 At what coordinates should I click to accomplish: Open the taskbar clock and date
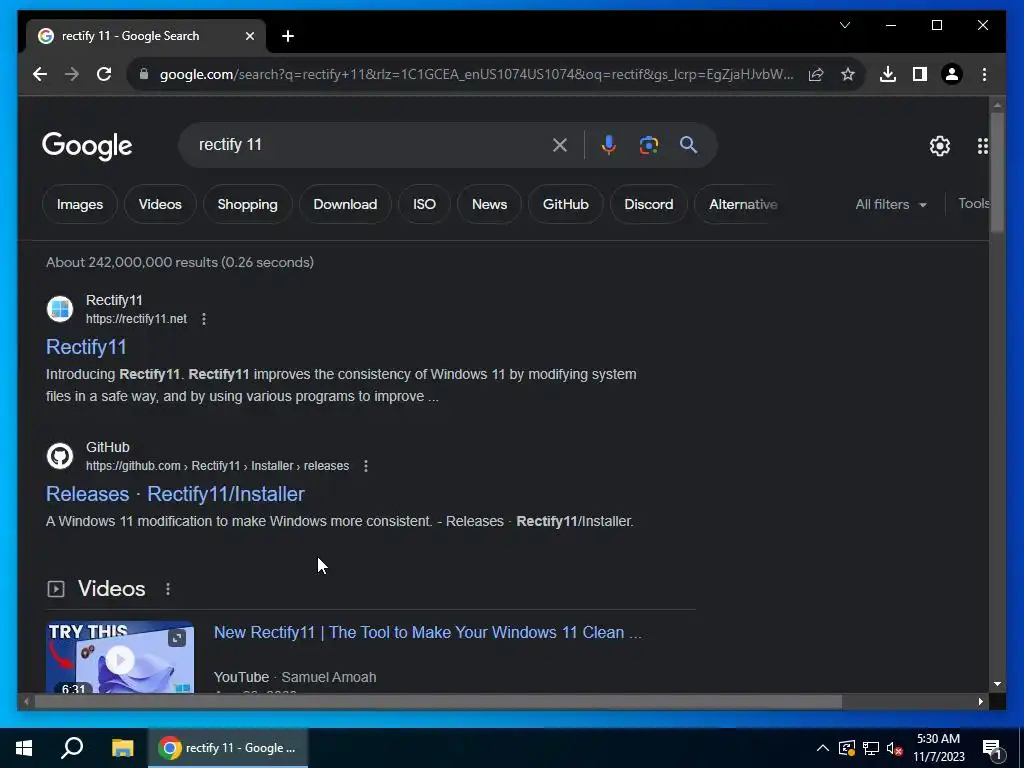(x=938, y=748)
